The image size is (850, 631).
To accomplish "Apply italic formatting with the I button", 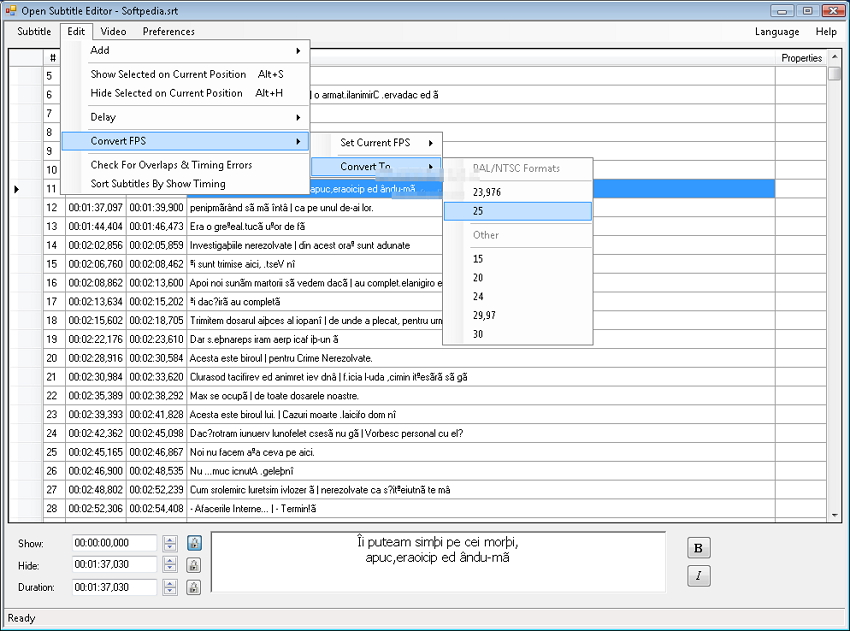I will pyautogui.click(x=698, y=576).
